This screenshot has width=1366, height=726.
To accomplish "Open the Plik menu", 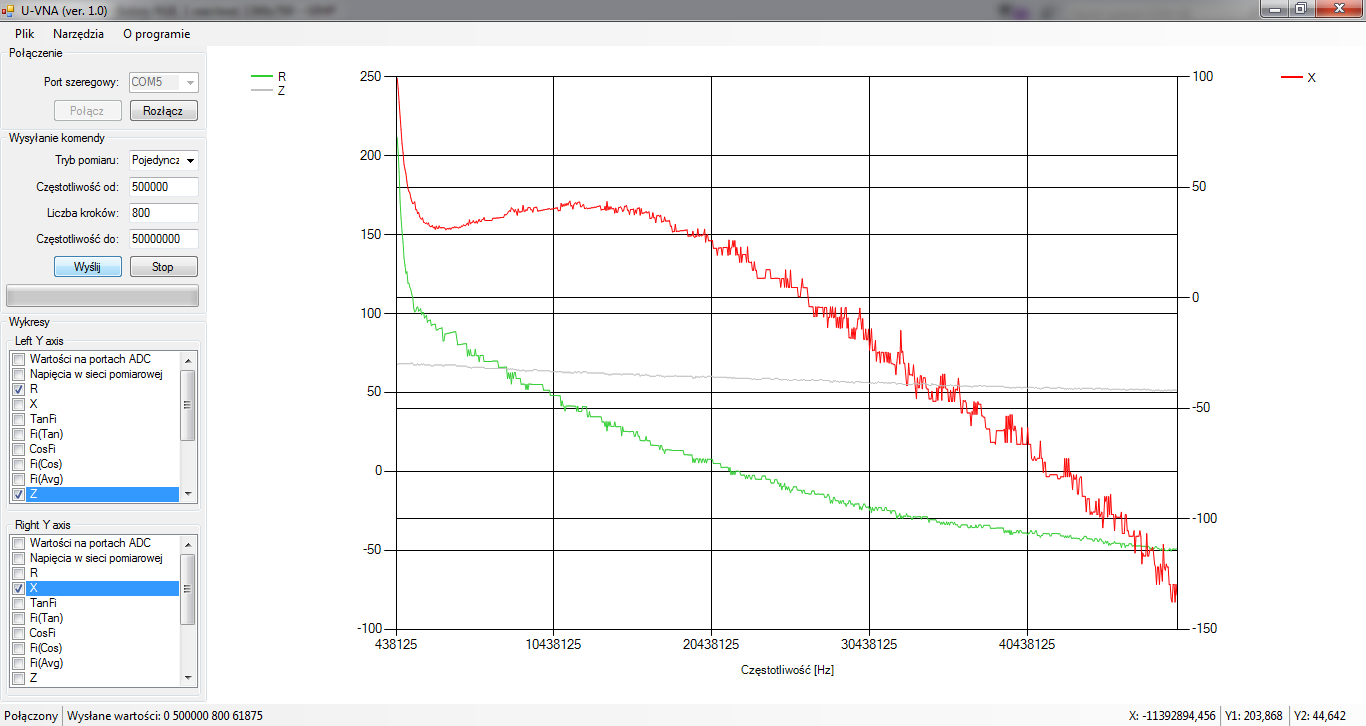I will click(25, 33).
